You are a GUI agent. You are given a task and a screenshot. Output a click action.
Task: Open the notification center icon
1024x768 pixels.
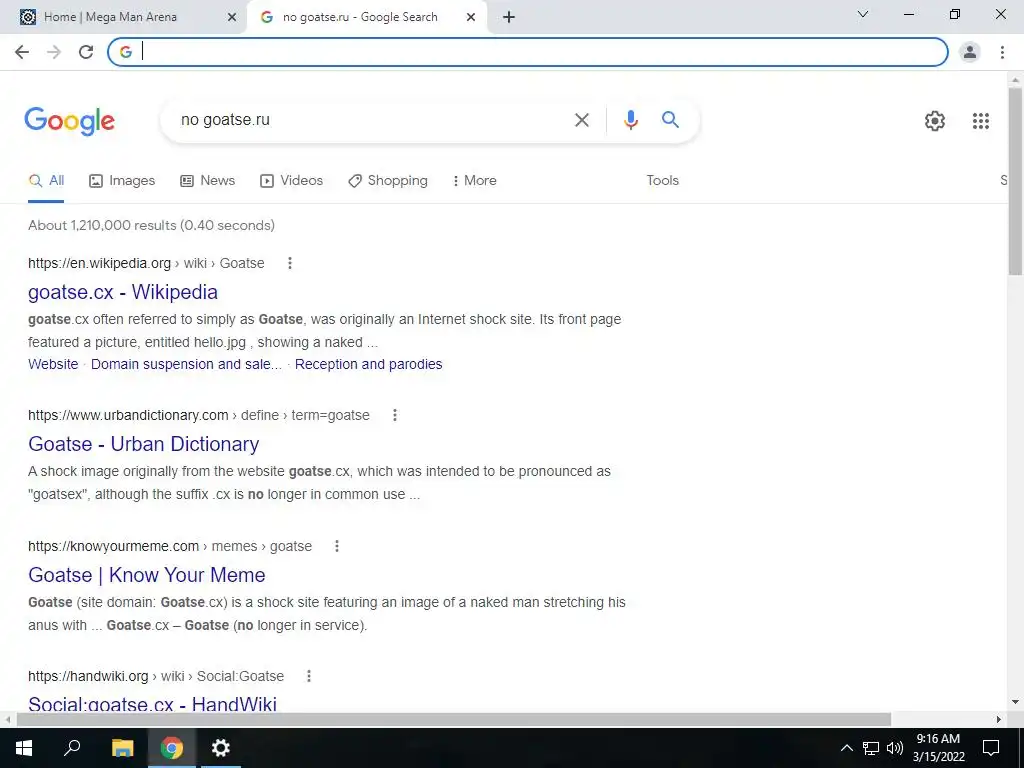tap(991, 748)
